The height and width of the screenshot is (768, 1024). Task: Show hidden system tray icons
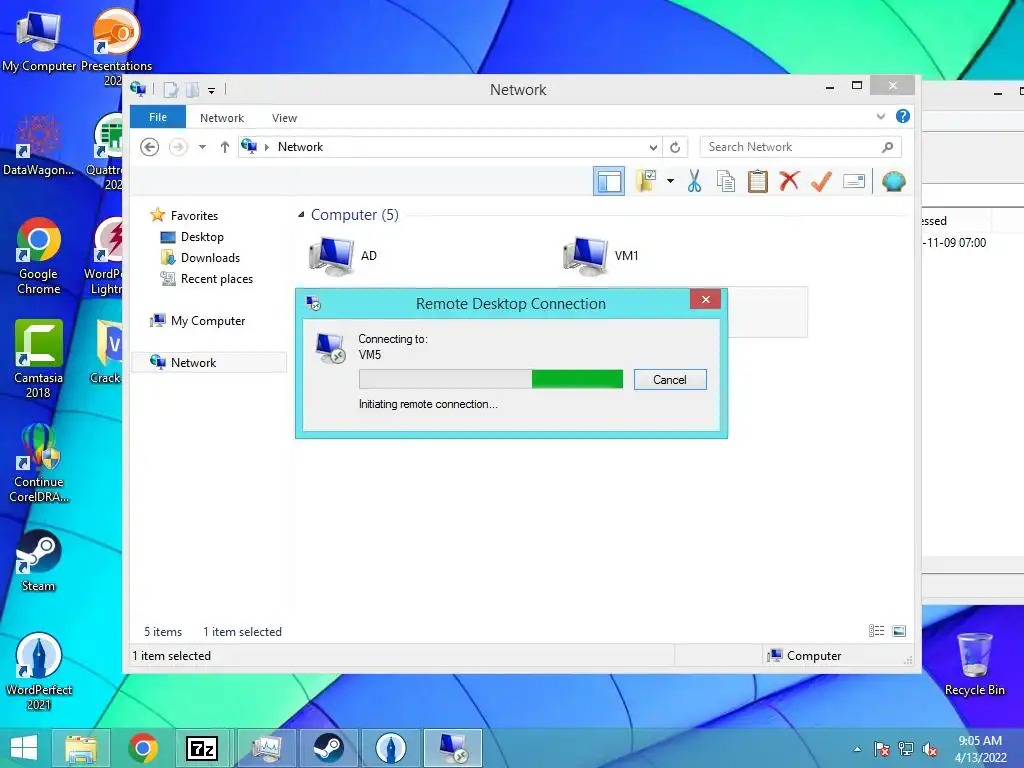(857, 749)
